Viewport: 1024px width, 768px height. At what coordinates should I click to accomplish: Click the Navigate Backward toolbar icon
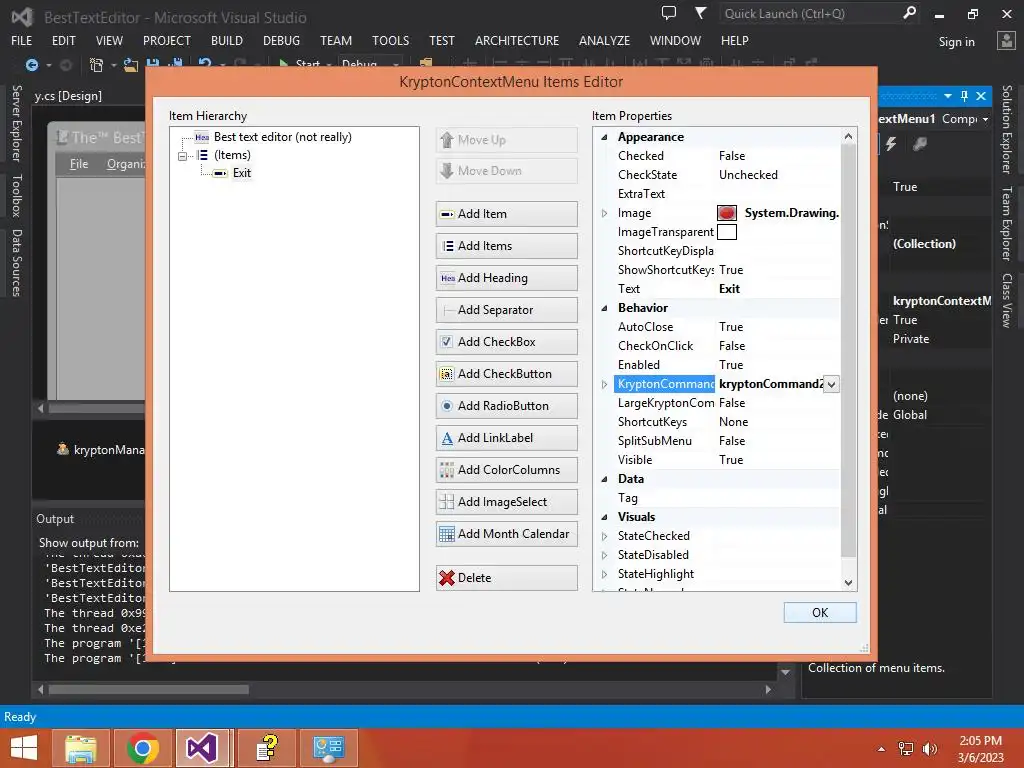coord(31,65)
